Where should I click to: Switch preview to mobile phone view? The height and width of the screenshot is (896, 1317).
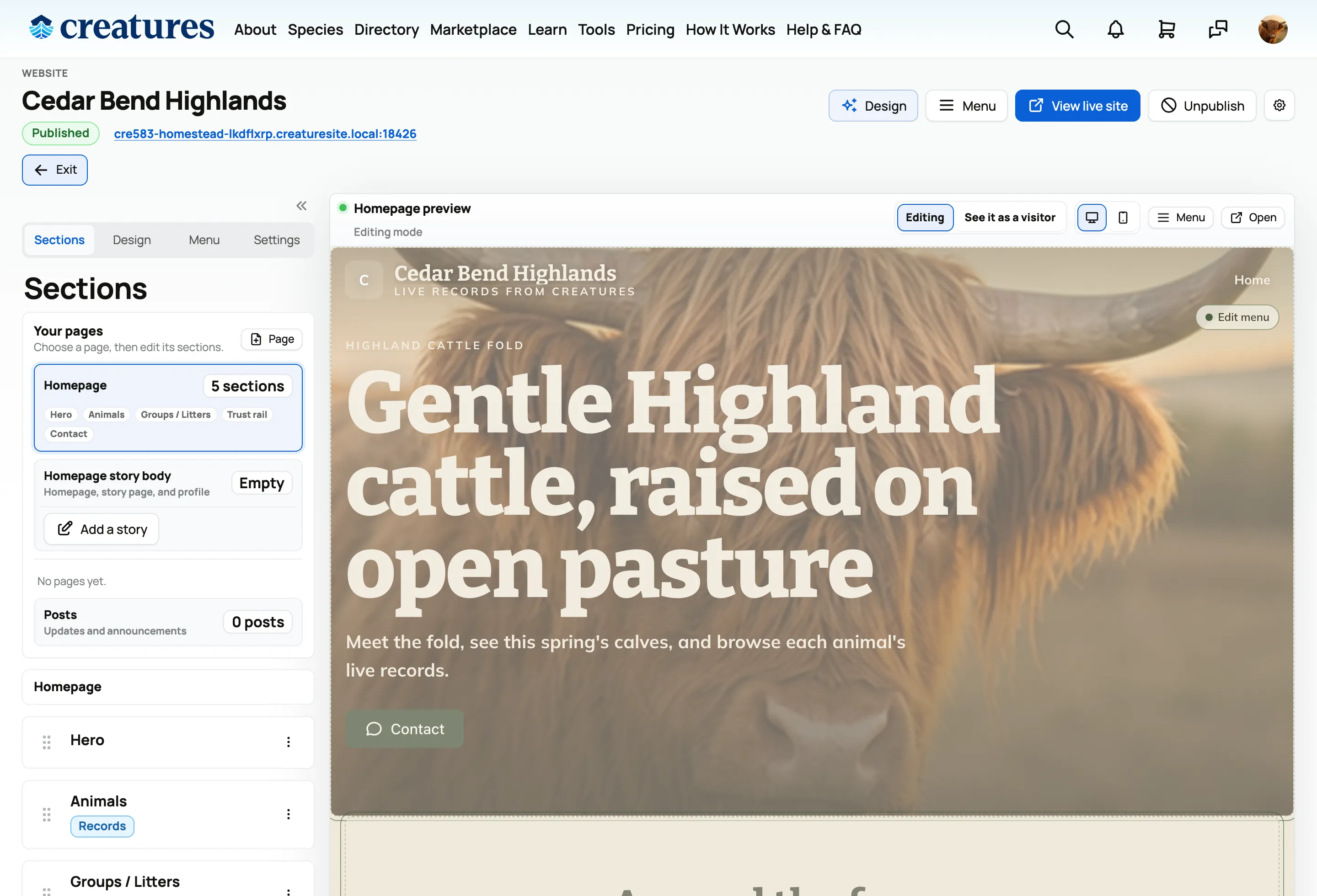(x=1123, y=218)
